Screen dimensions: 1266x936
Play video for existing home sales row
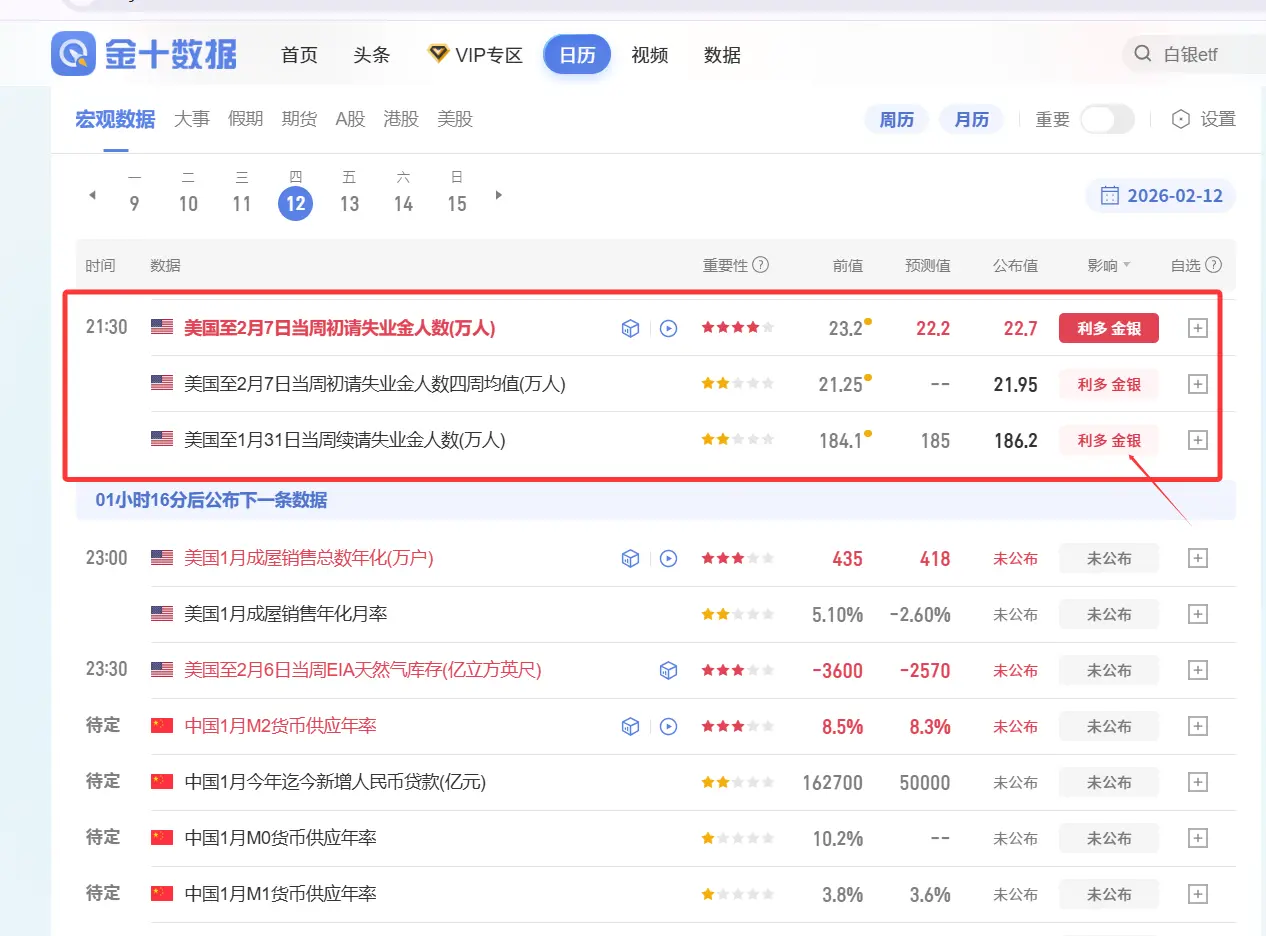[x=669, y=558]
